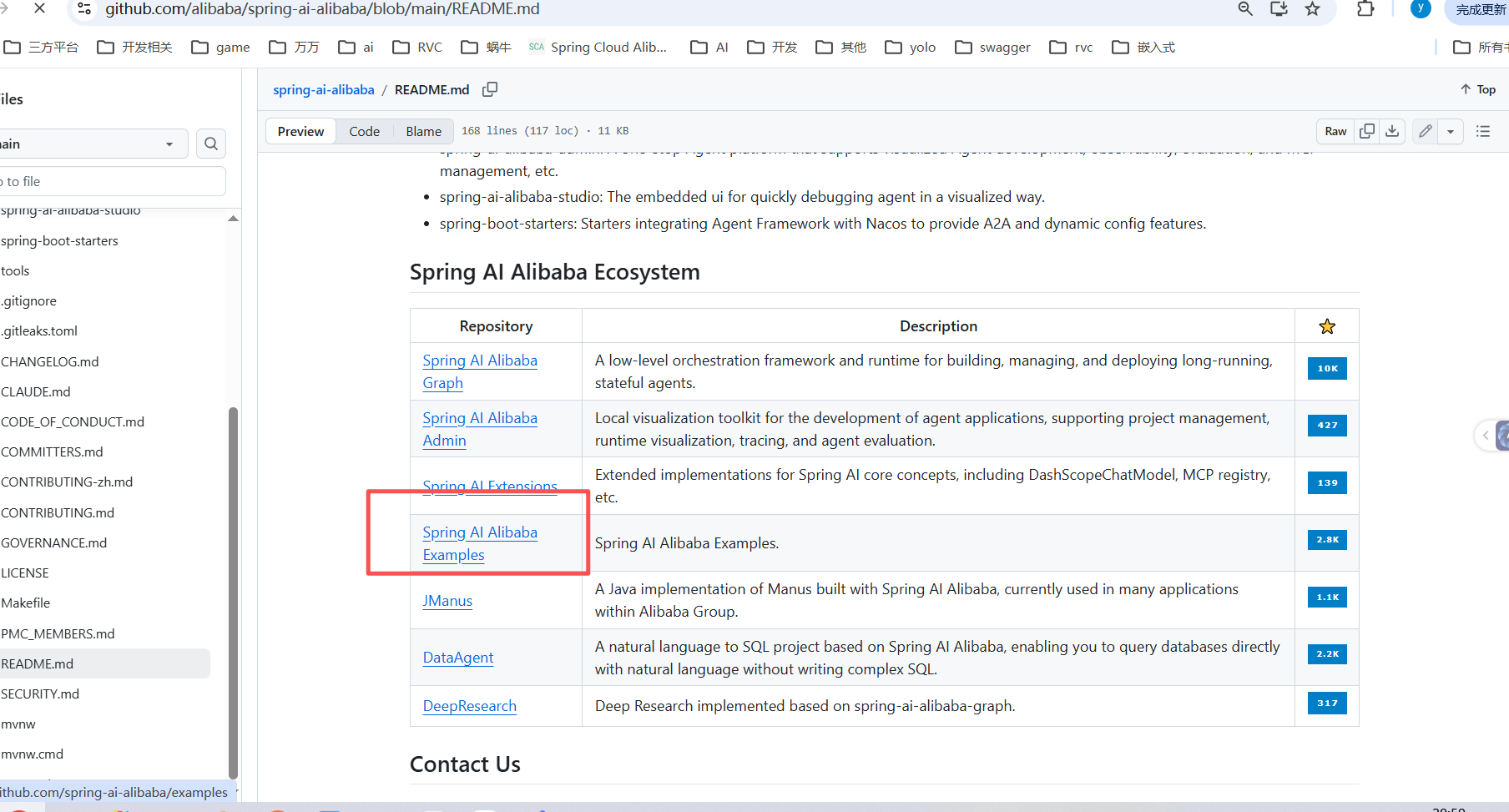Click the 2.2K stars badge
The image size is (1509, 812).
click(1327, 654)
